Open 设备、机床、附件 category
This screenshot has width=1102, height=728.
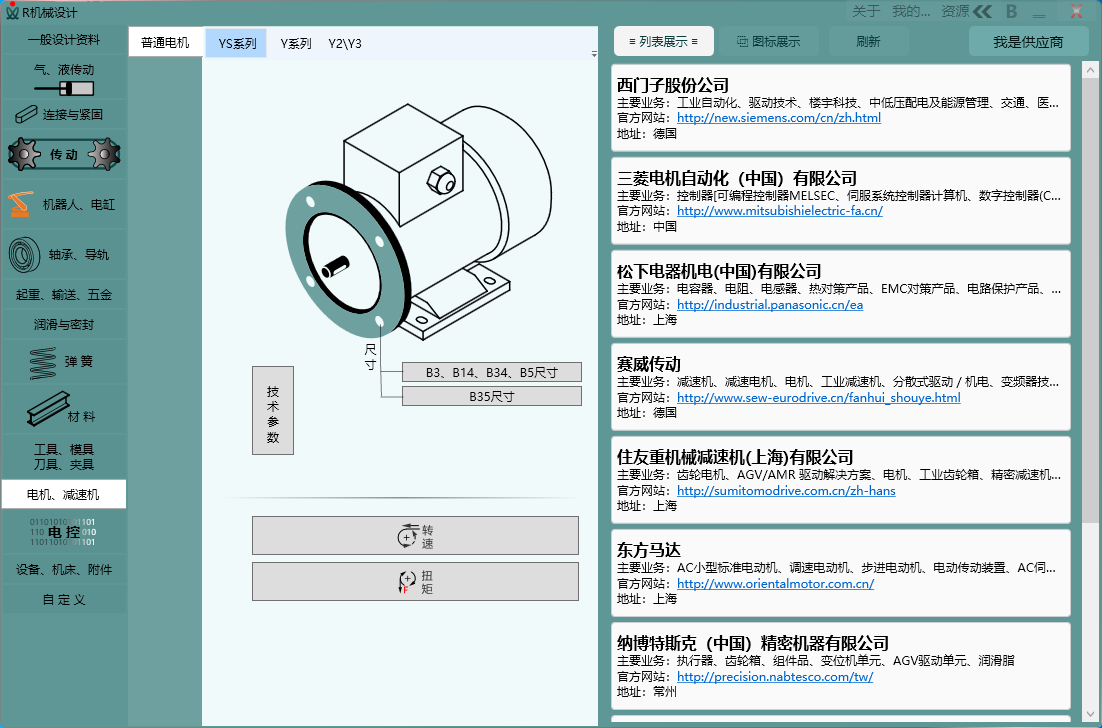point(64,569)
